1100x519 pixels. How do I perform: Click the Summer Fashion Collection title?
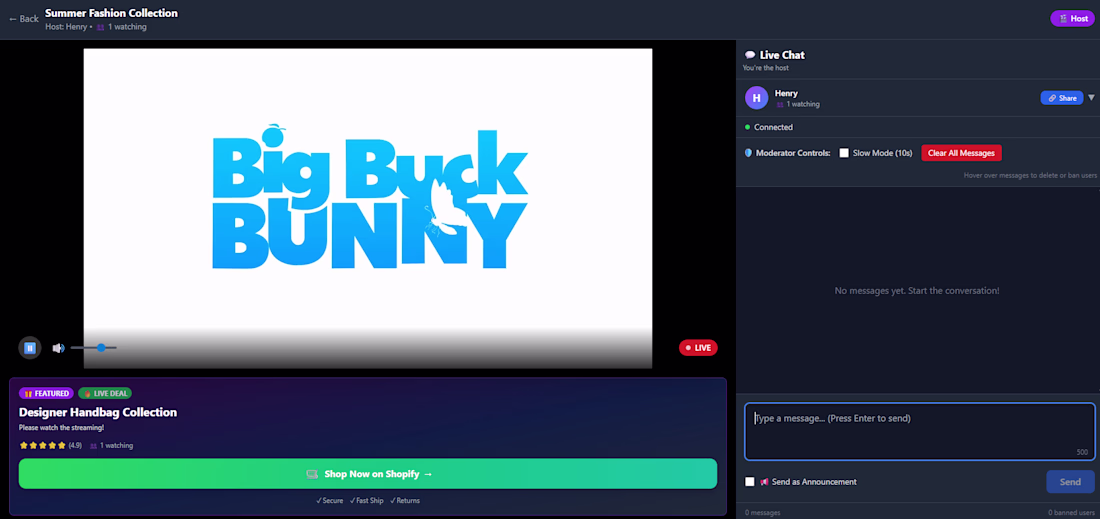111,13
